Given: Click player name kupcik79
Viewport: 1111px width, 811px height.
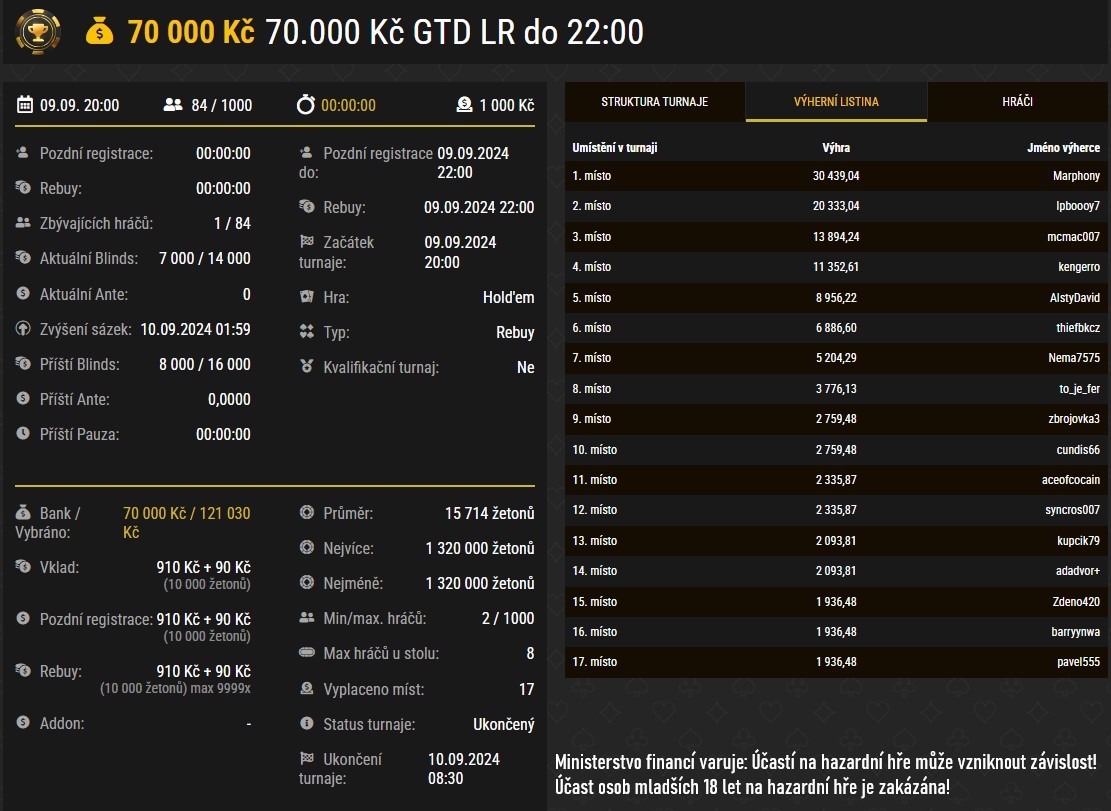Looking at the screenshot, I should point(1078,540).
